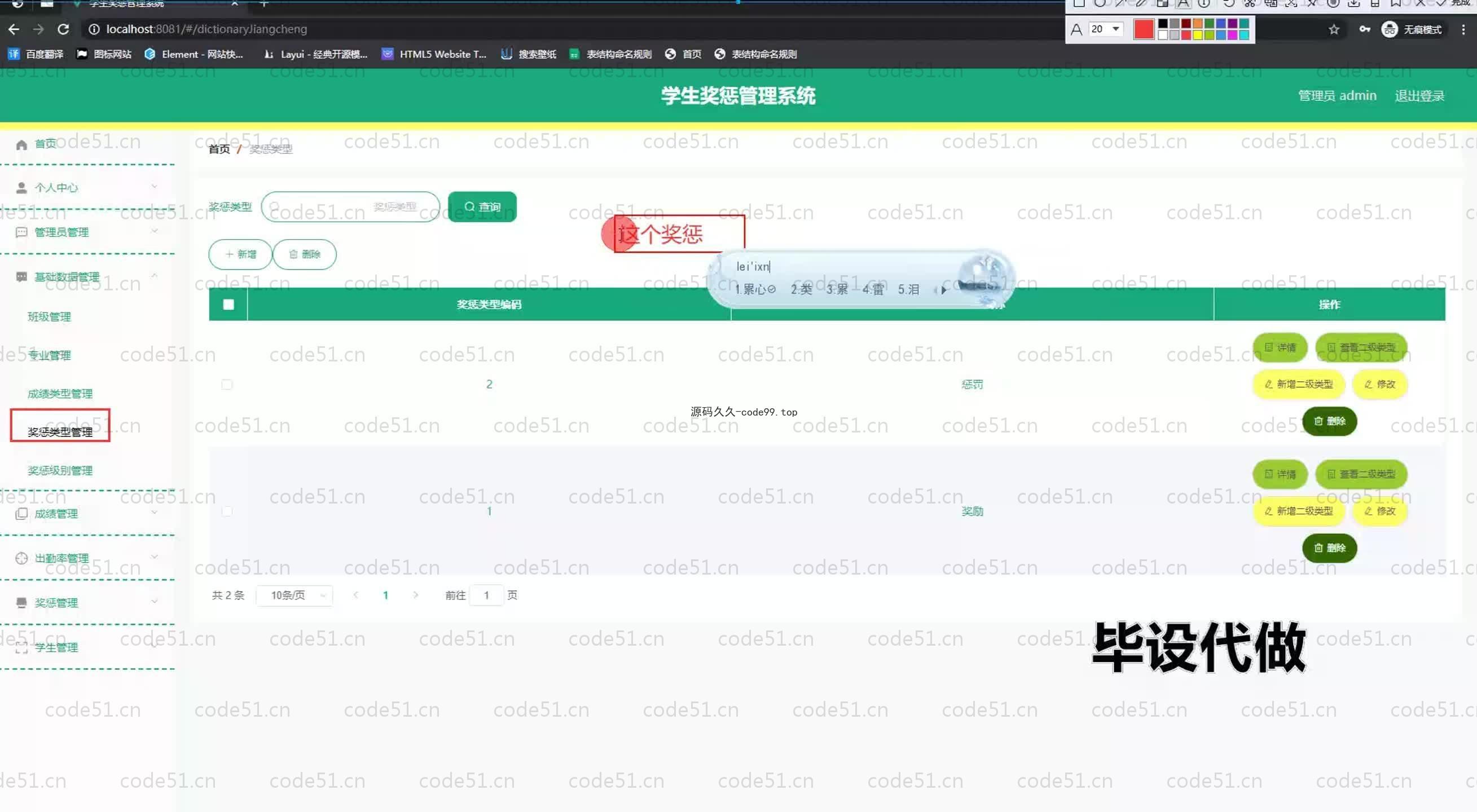Pick the yellow color swatch
Screen dimensions: 1477x812
pos(1197,36)
